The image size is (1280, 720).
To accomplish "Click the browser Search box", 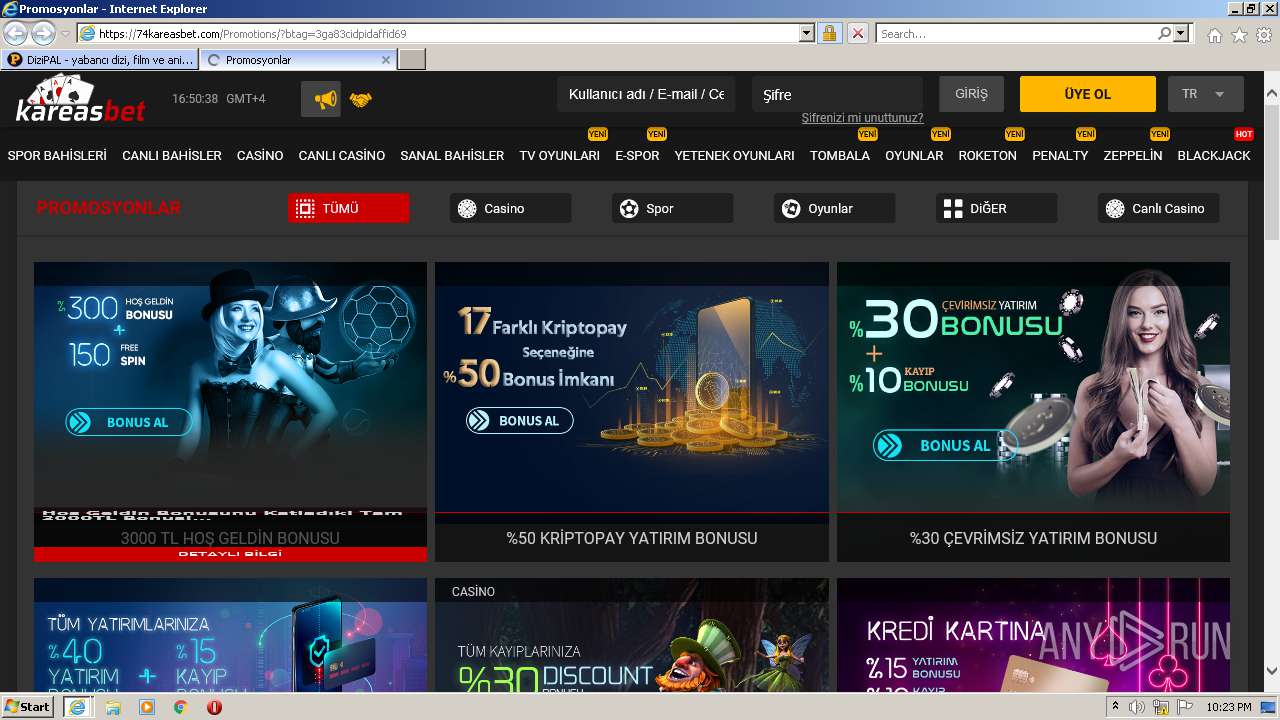I will [x=1016, y=33].
